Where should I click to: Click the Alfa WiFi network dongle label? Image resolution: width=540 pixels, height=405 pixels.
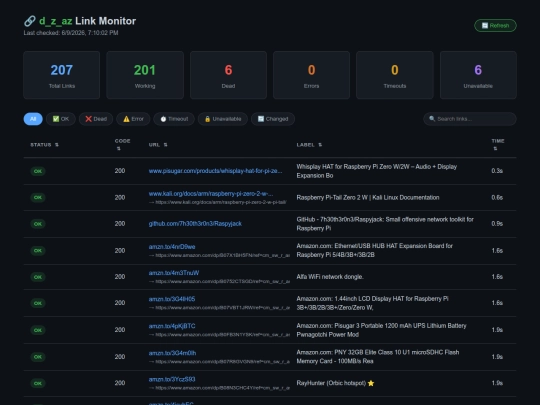330,277
